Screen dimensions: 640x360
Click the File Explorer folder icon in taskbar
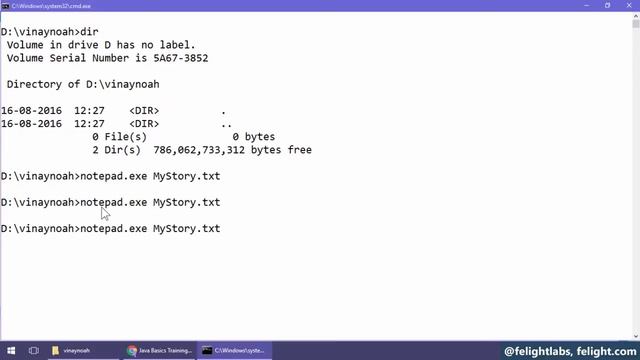pyautogui.click(x=56, y=351)
